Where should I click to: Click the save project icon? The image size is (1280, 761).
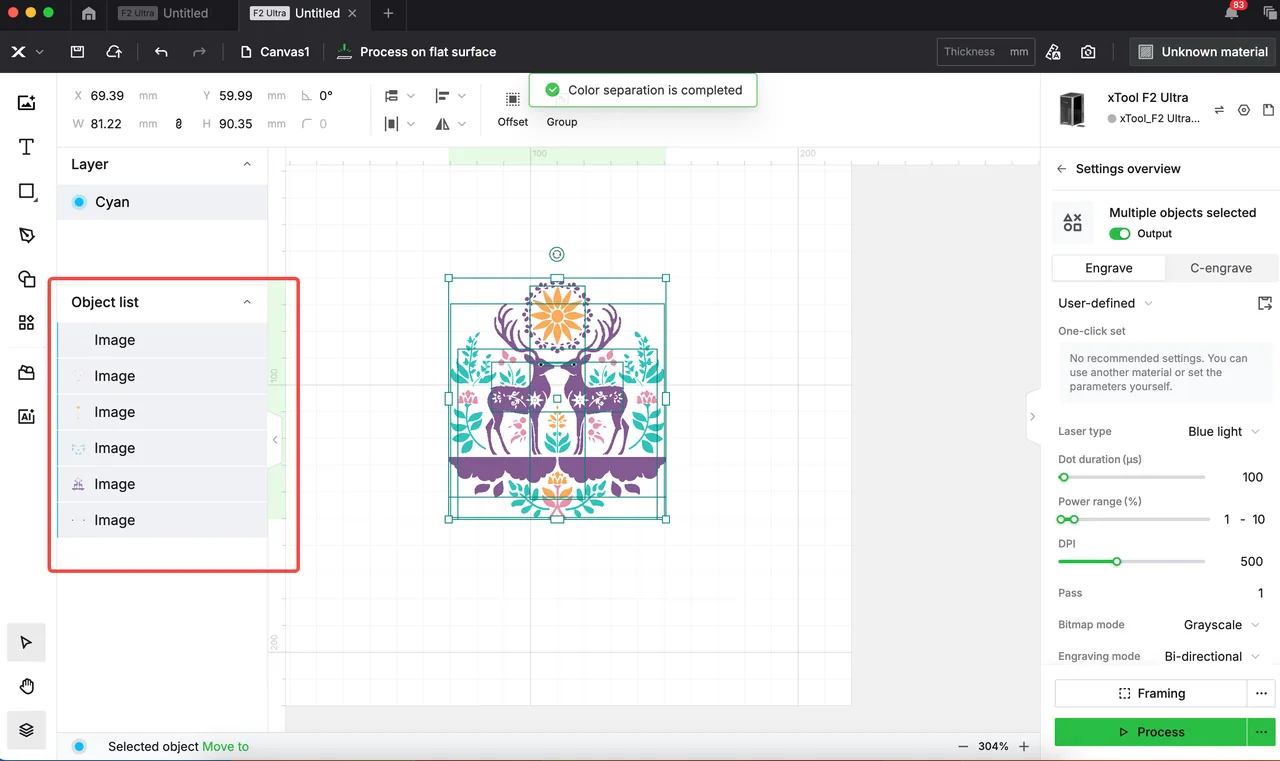pos(77,52)
